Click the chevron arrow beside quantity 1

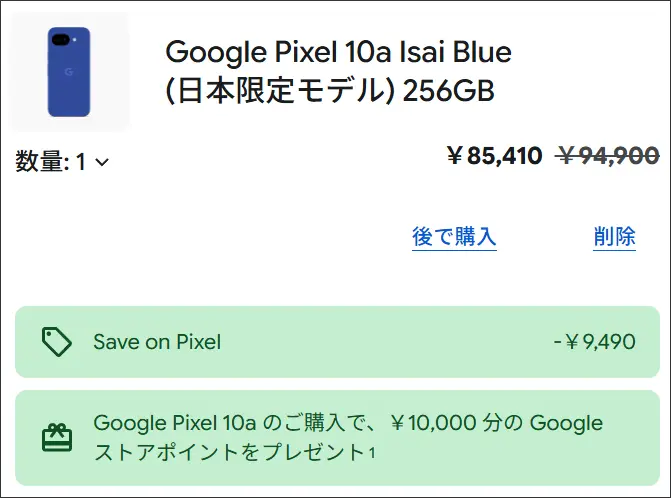tap(101, 162)
